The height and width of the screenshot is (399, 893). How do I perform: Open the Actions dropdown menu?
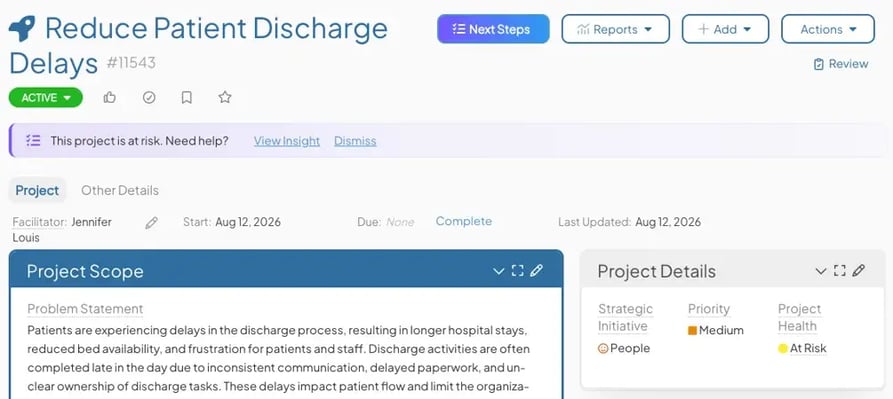tap(828, 29)
